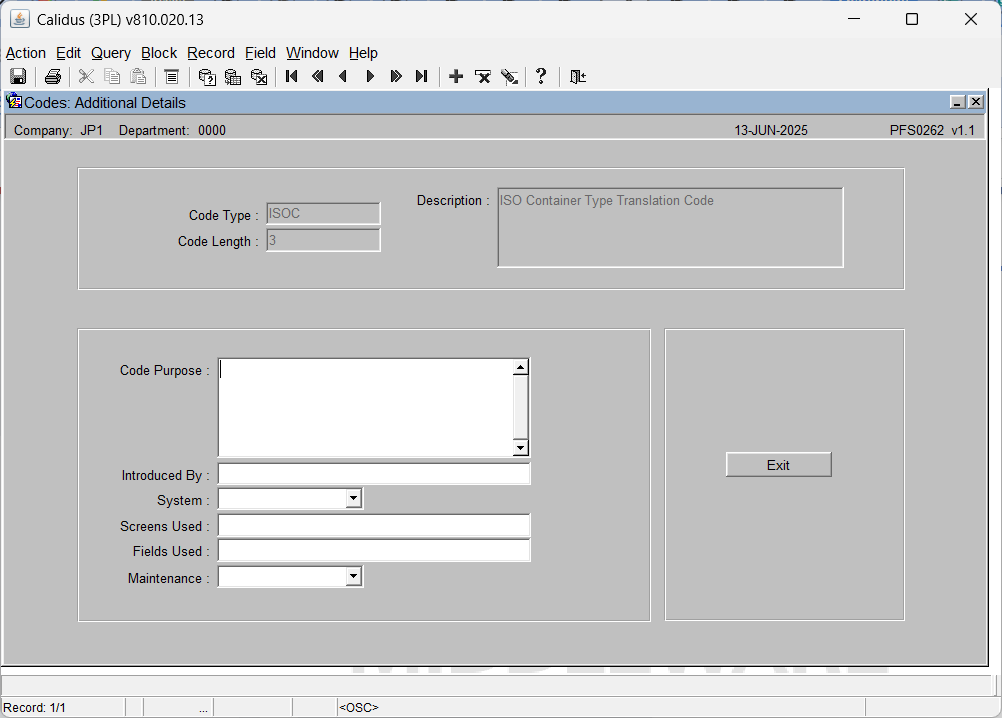Open the list of values icon

(171, 77)
